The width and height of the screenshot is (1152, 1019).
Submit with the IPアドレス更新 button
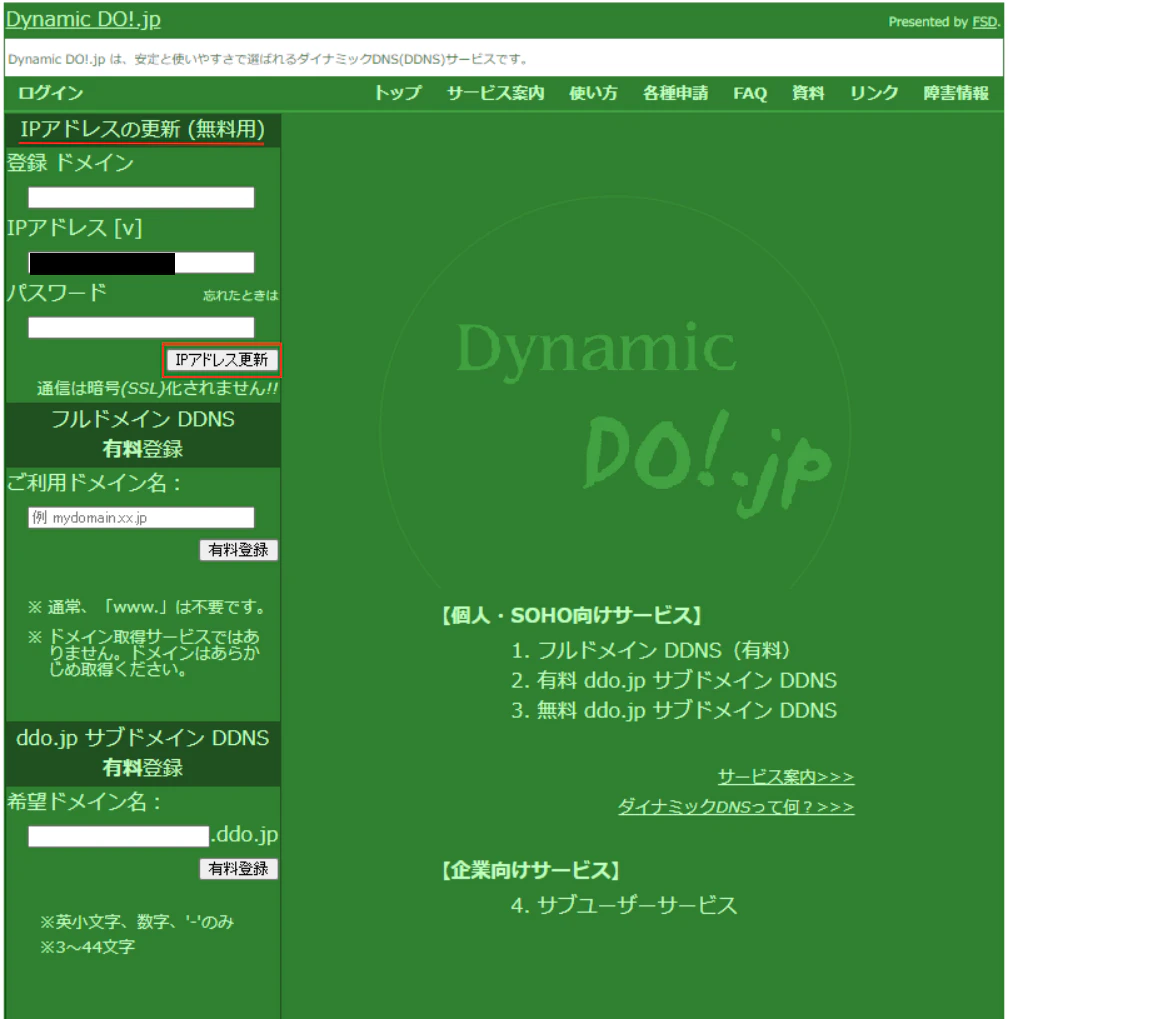[222, 360]
